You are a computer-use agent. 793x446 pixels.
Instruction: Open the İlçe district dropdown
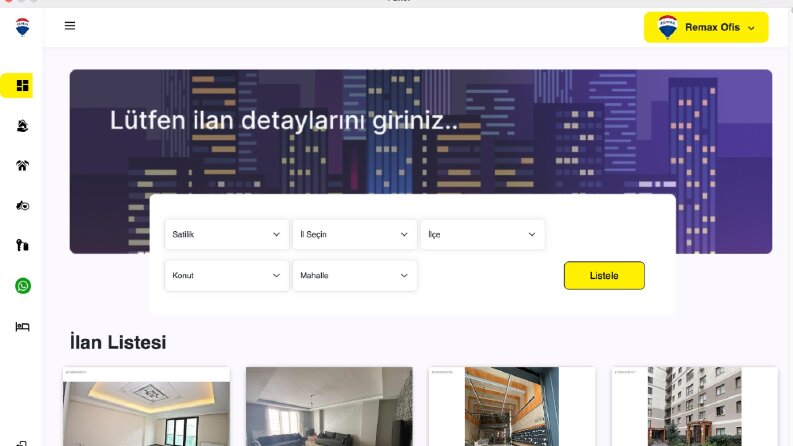[482, 234]
